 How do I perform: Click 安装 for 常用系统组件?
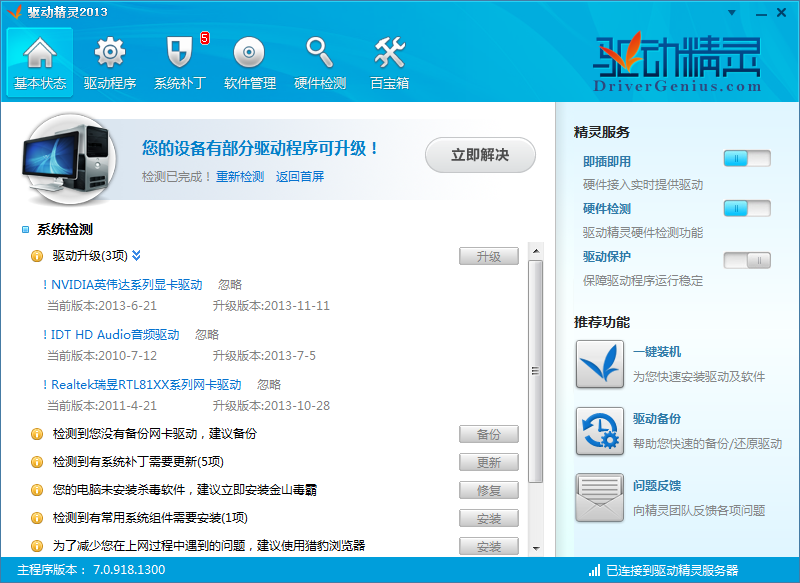[x=489, y=519]
